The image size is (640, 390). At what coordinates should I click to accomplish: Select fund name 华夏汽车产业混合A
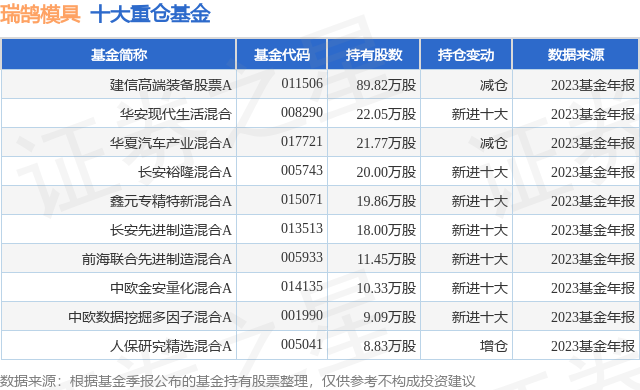tap(171, 143)
